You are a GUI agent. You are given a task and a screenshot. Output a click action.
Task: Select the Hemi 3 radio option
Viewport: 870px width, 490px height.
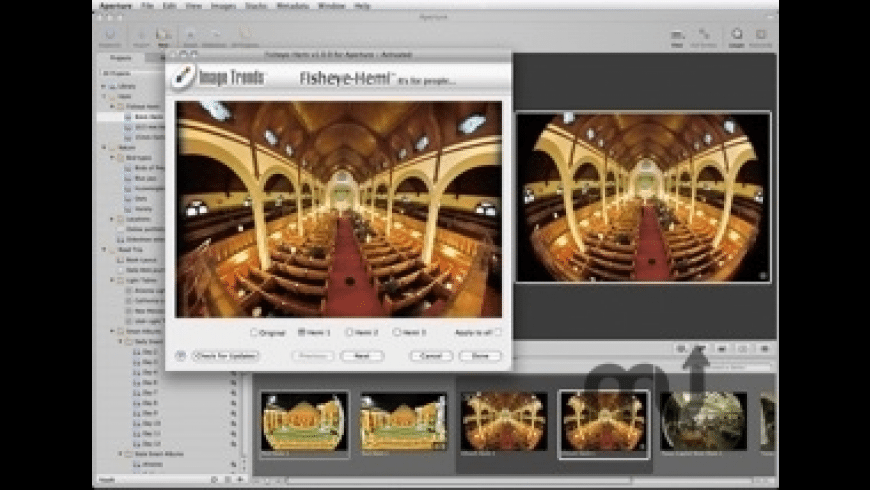(396, 332)
